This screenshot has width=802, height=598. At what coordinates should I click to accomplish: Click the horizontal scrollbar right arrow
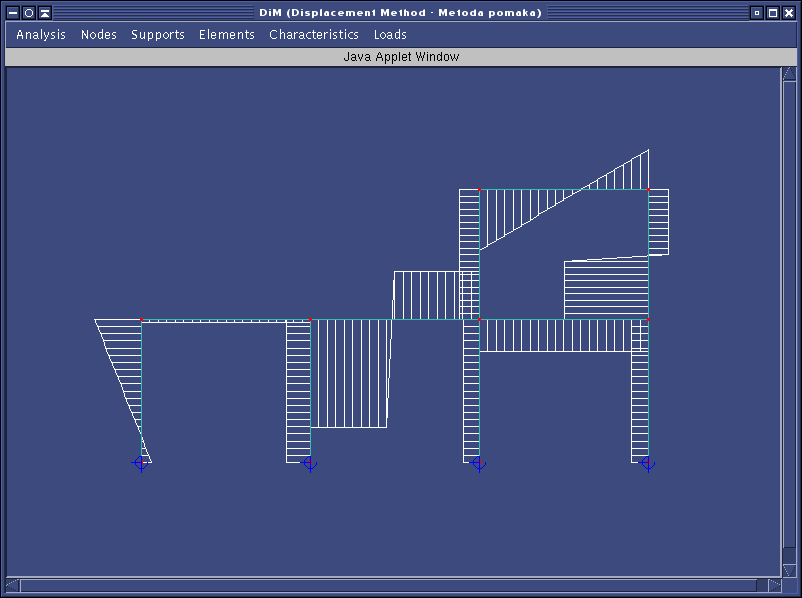774,585
